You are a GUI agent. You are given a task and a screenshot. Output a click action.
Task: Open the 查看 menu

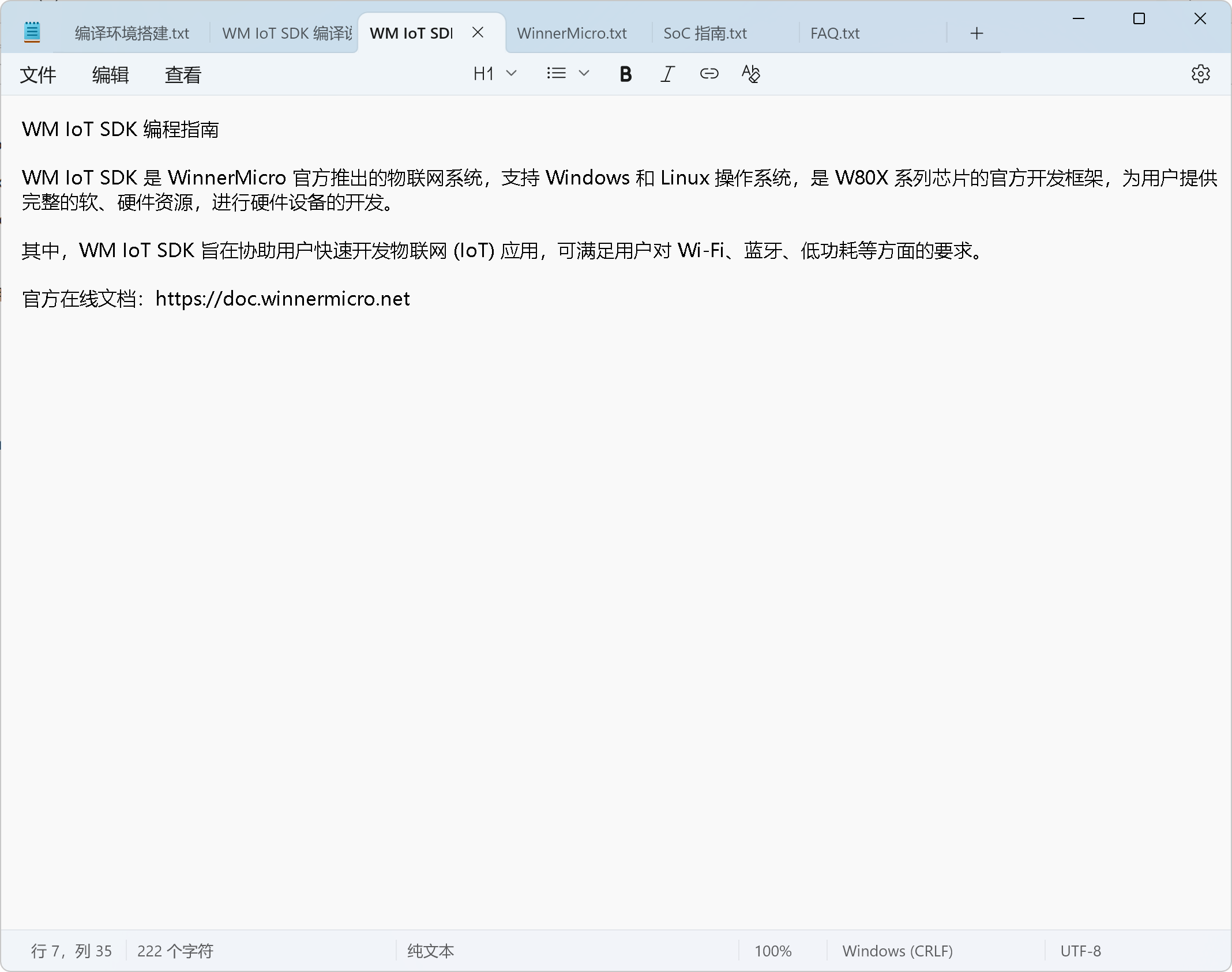coord(183,75)
